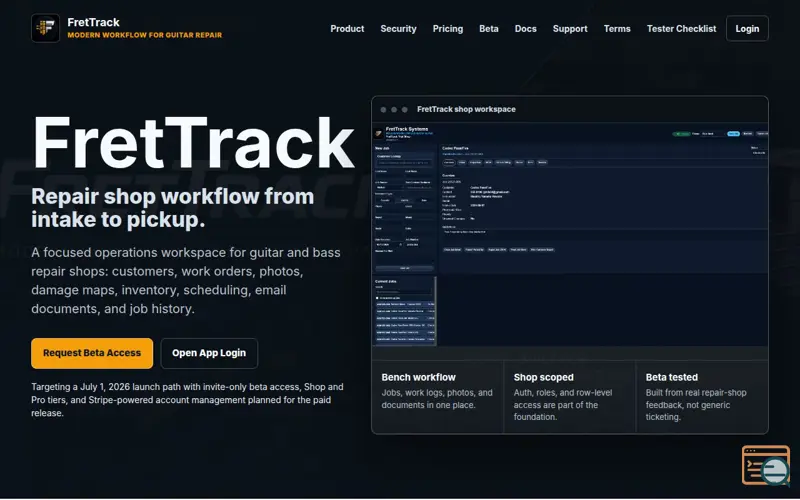
Task: Open the Pricing nav link
Action: (448, 29)
